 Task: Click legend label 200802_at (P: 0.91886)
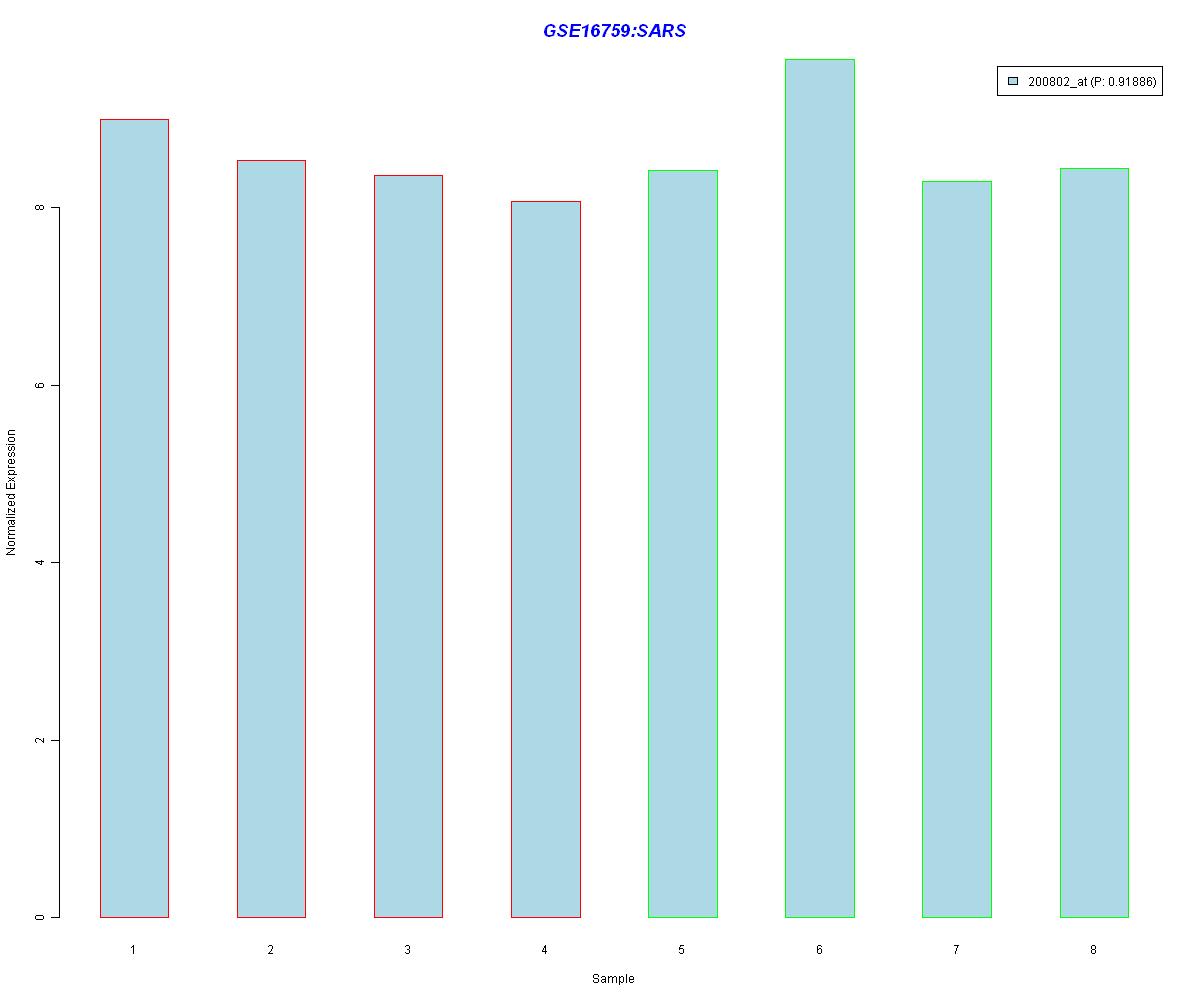(1092, 82)
